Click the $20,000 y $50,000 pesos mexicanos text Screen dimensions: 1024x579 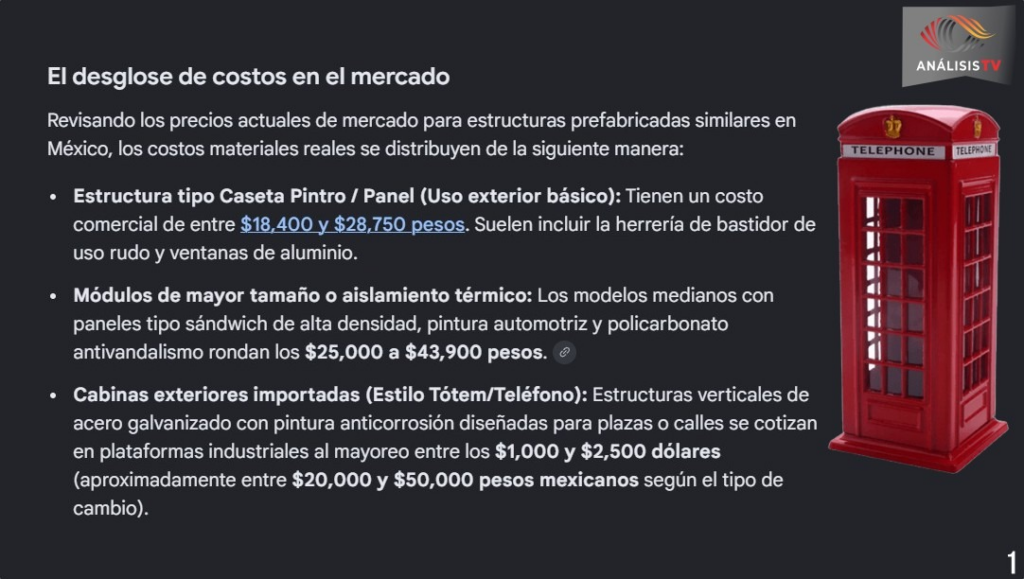[x=465, y=480]
